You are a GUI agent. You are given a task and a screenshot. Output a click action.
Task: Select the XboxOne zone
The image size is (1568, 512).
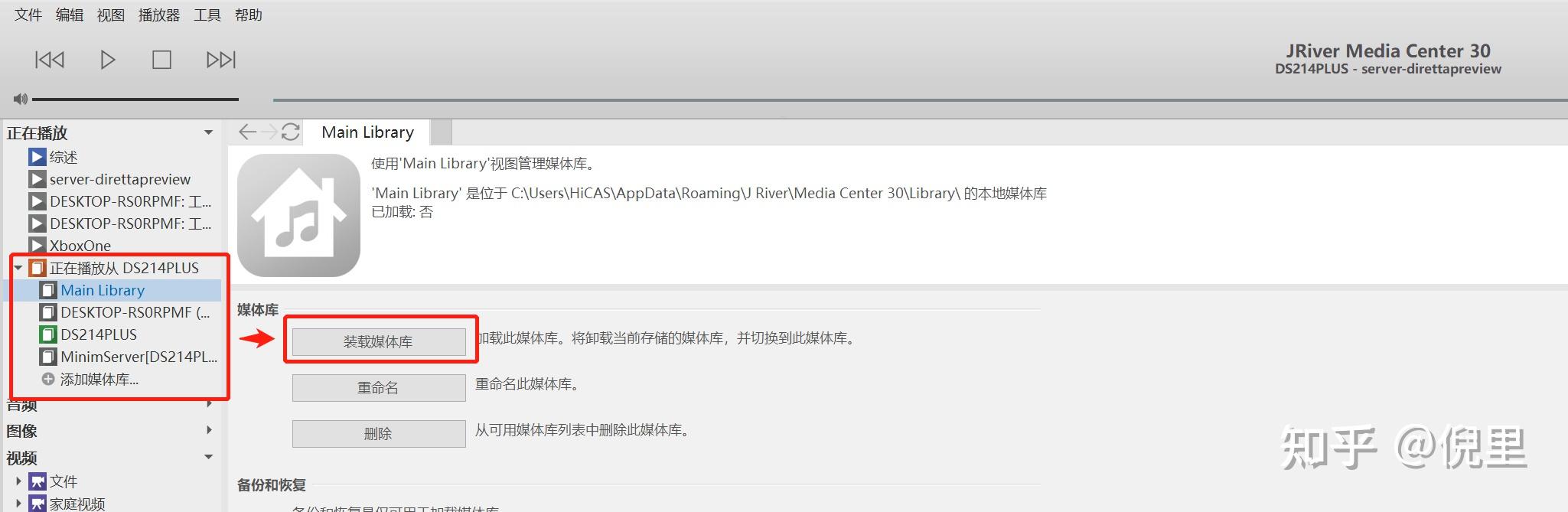point(80,246)
